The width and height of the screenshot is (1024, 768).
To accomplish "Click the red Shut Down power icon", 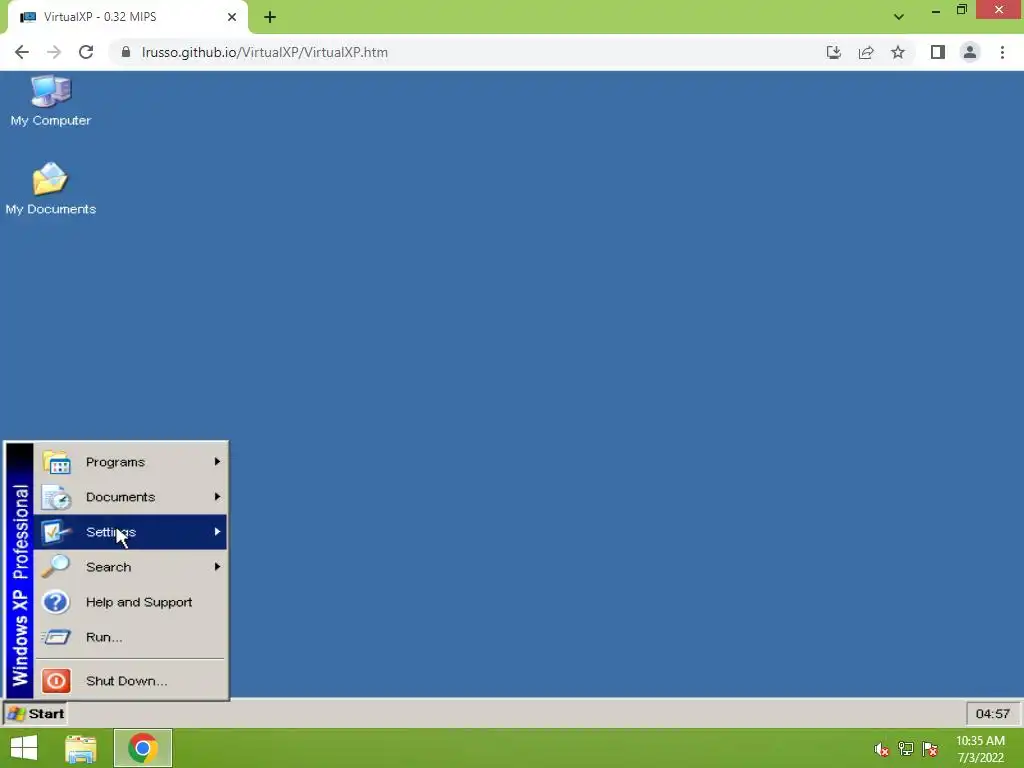I will [x=56, y=680].
